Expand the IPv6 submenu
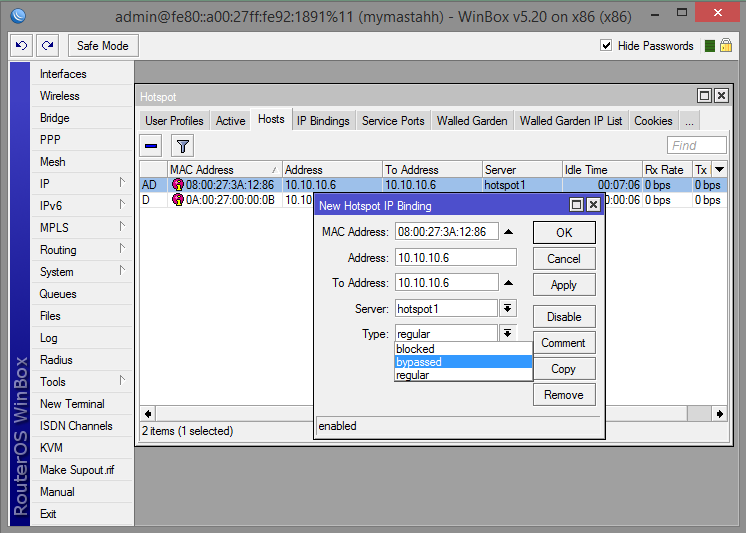Viewport: 746px width, 533px height. coord(122,205)
